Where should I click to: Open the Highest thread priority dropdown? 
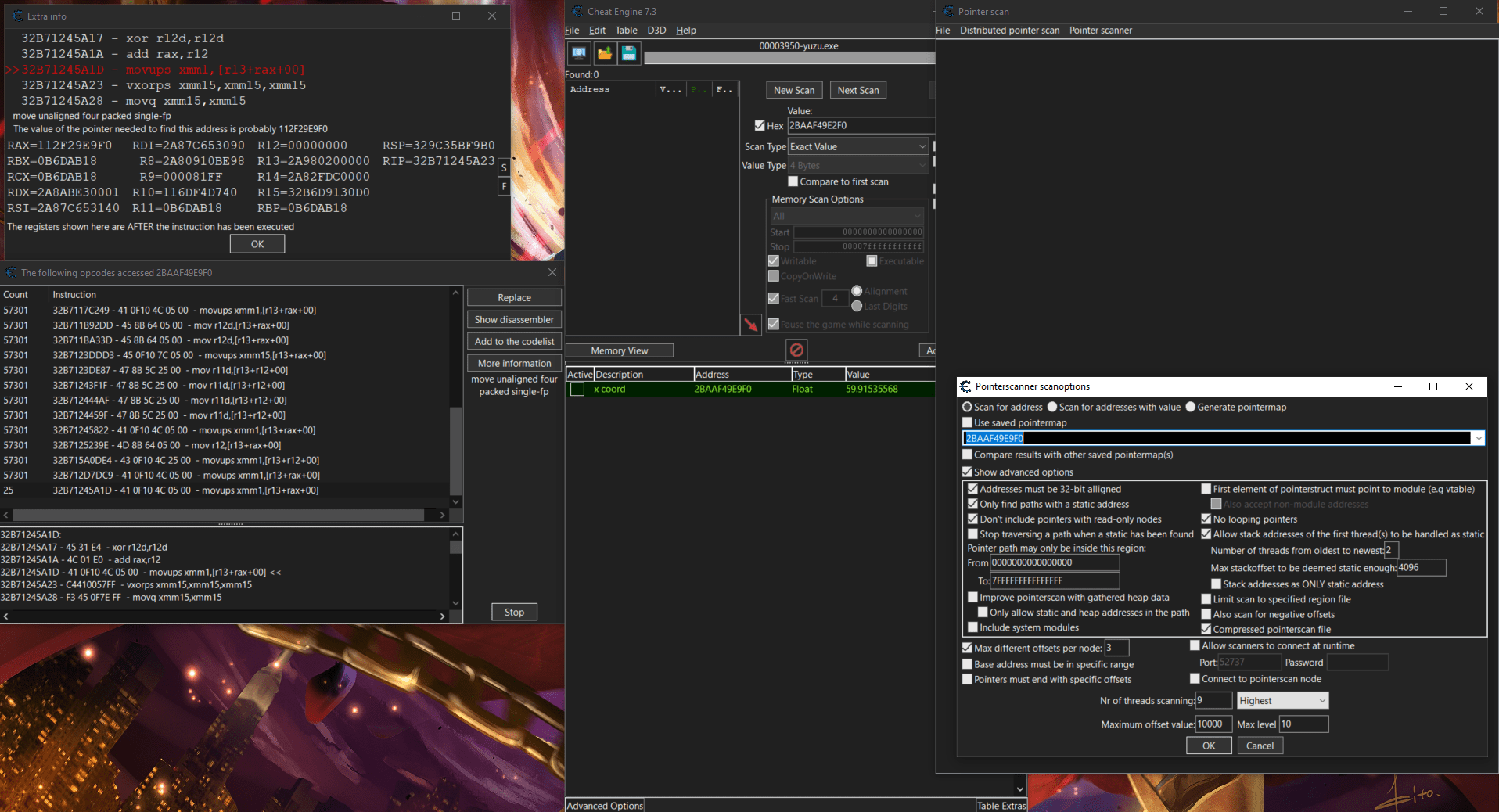[x=1282, y=701]
